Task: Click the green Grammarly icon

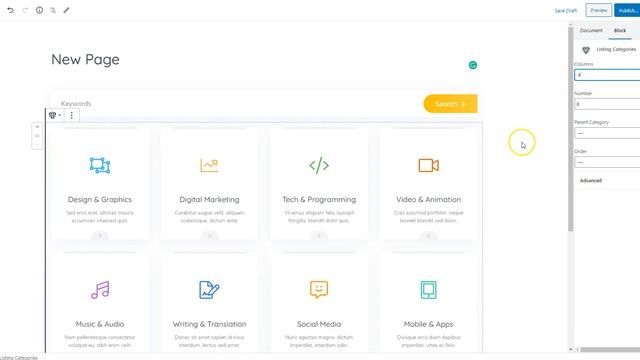Action: pyautogui.click(x=473, y=65)
